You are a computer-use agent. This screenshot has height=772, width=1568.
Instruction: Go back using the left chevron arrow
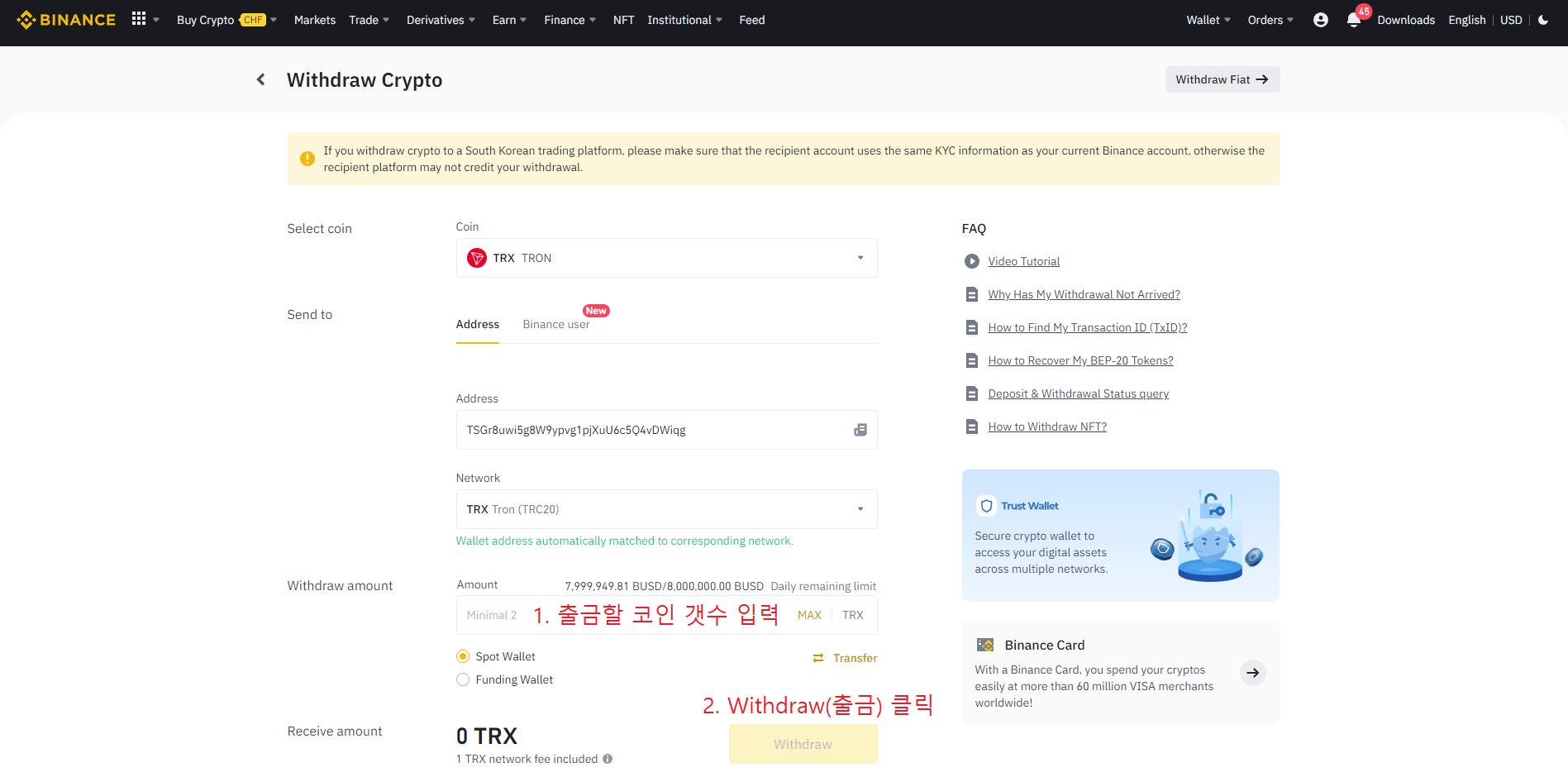point(261,79)
